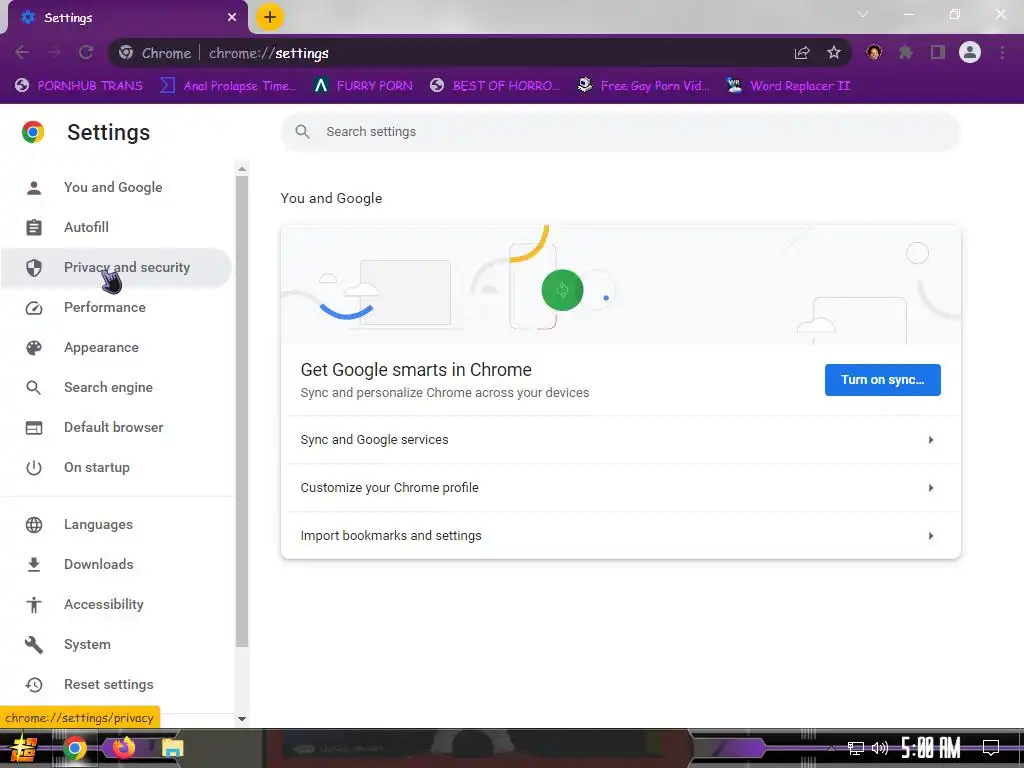The height and width of the screenshot is (768, 1024).
Task: Click the Downloads arrow icon
Action: (x=34, y=564)
